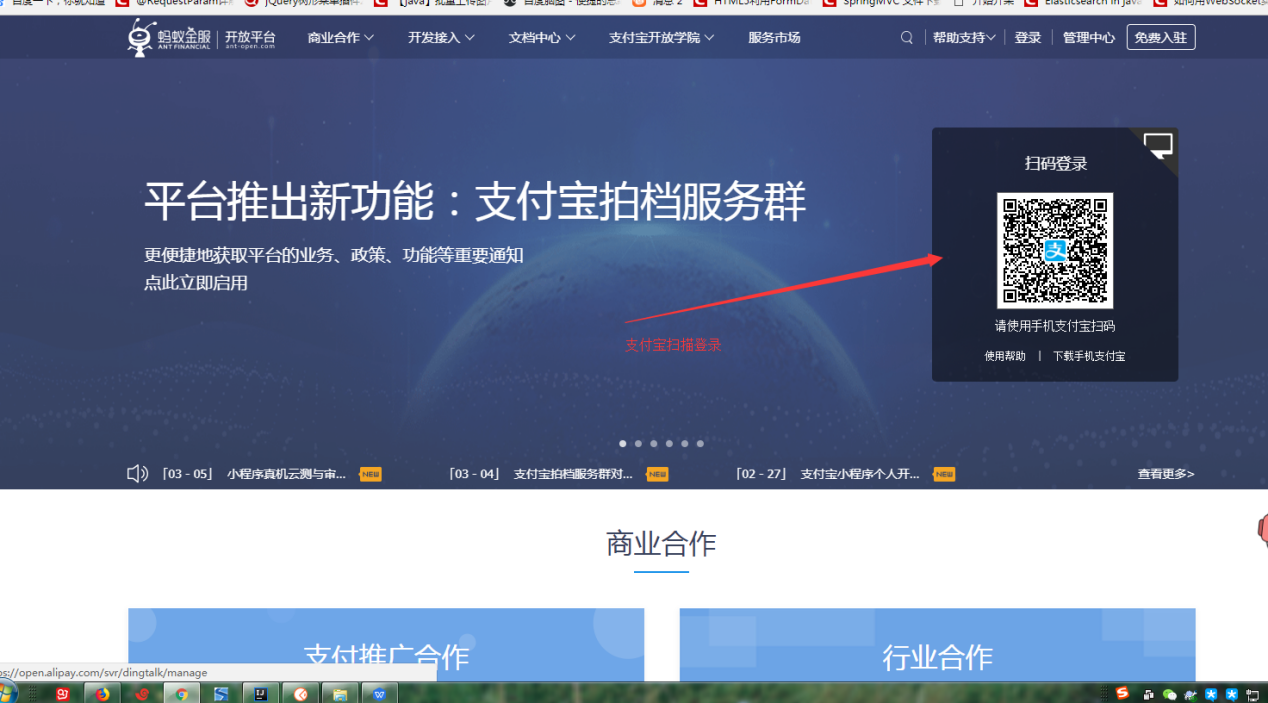Expand the 支付宝开放学院 menu
Viewport: 1268px width, 703px height.
click(x=661, y=38)
